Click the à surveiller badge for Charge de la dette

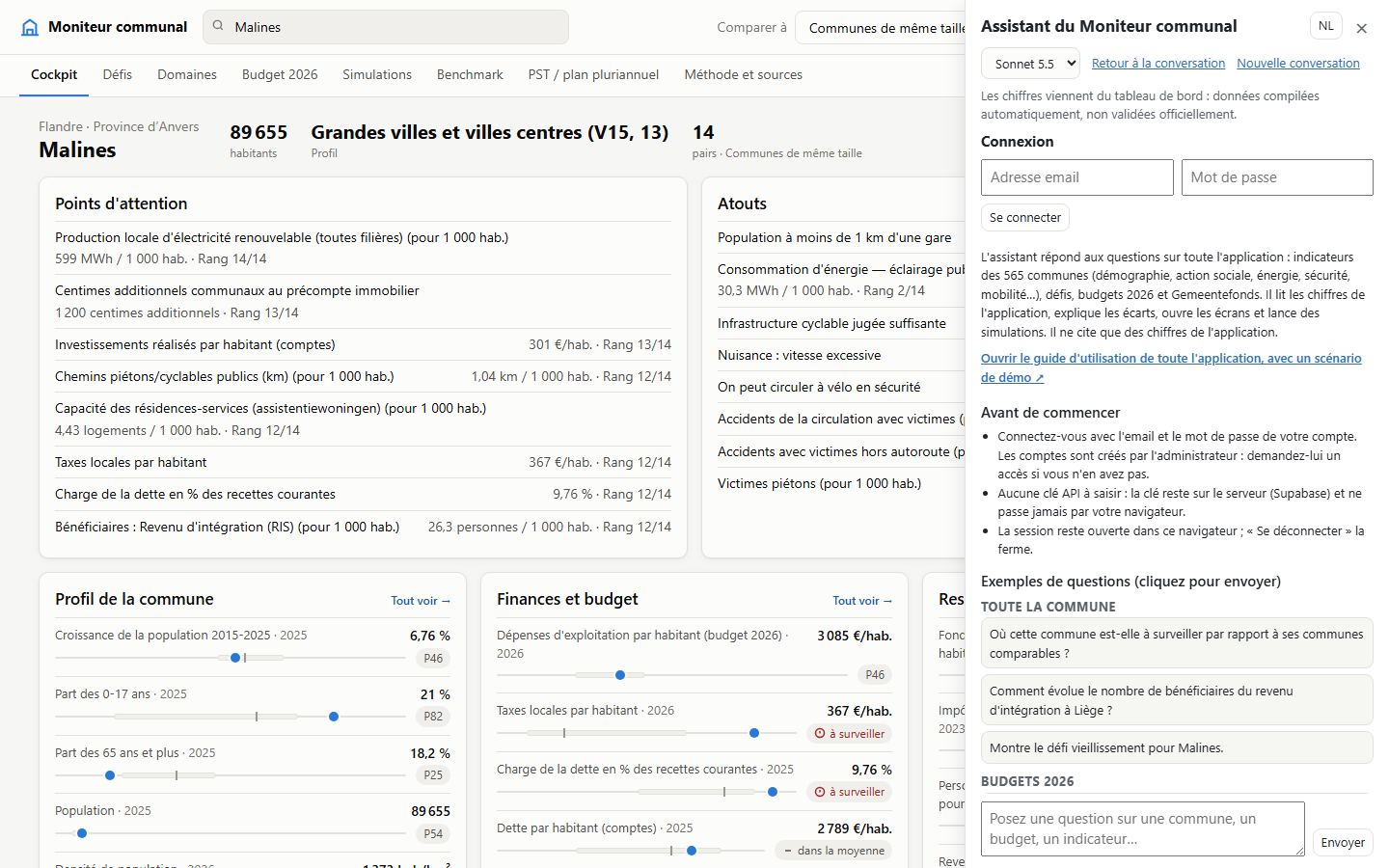pos(850,792)
